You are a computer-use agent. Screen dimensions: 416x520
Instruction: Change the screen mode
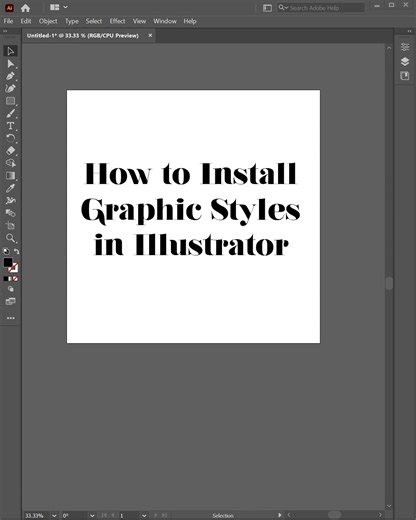coord(11,301)
